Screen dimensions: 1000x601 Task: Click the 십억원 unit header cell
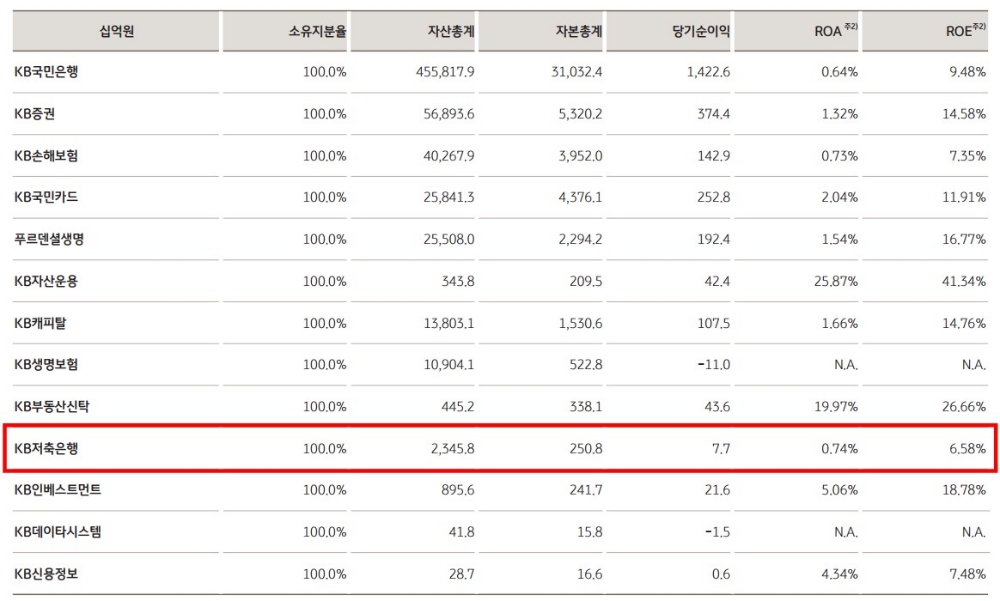116,31
